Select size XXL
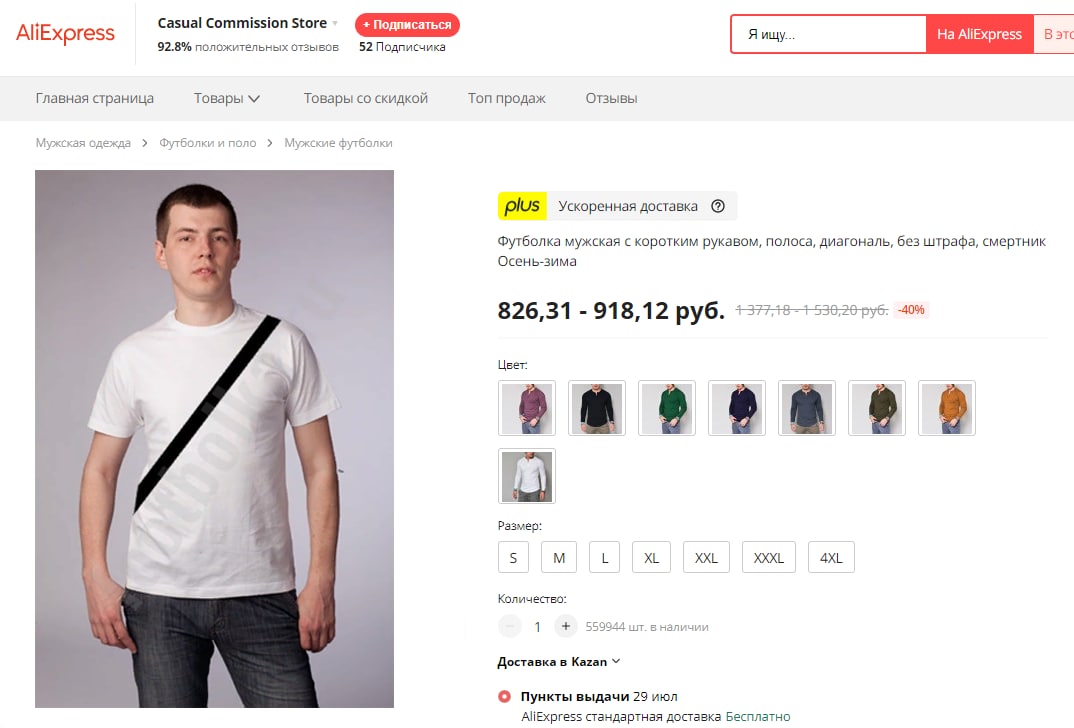Image resolution: width=1074 pixels, height=728 pixels. 706,557
